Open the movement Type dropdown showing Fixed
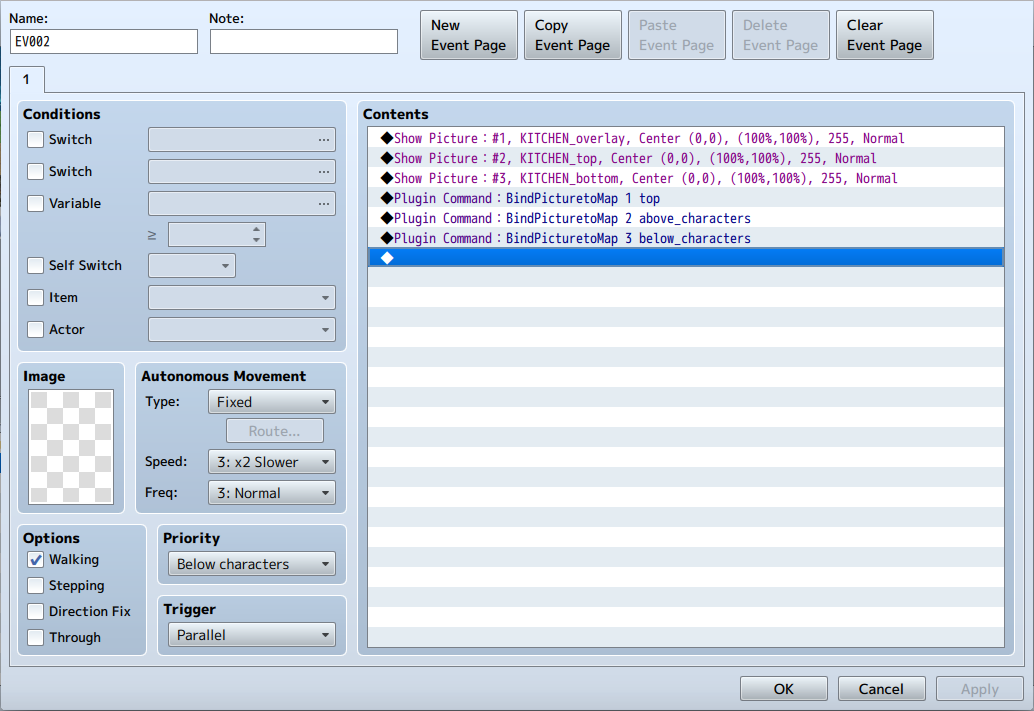Viewport: 1034px width, 711px height. (272, 402)
